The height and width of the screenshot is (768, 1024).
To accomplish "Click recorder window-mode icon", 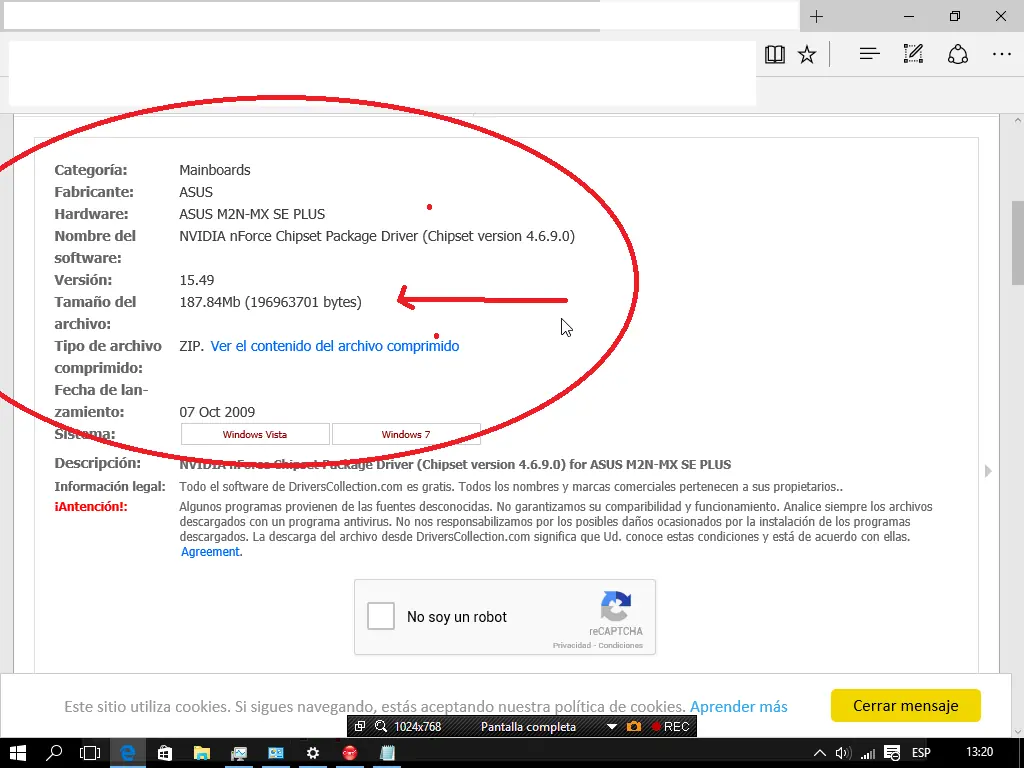I will pos(360,726).
